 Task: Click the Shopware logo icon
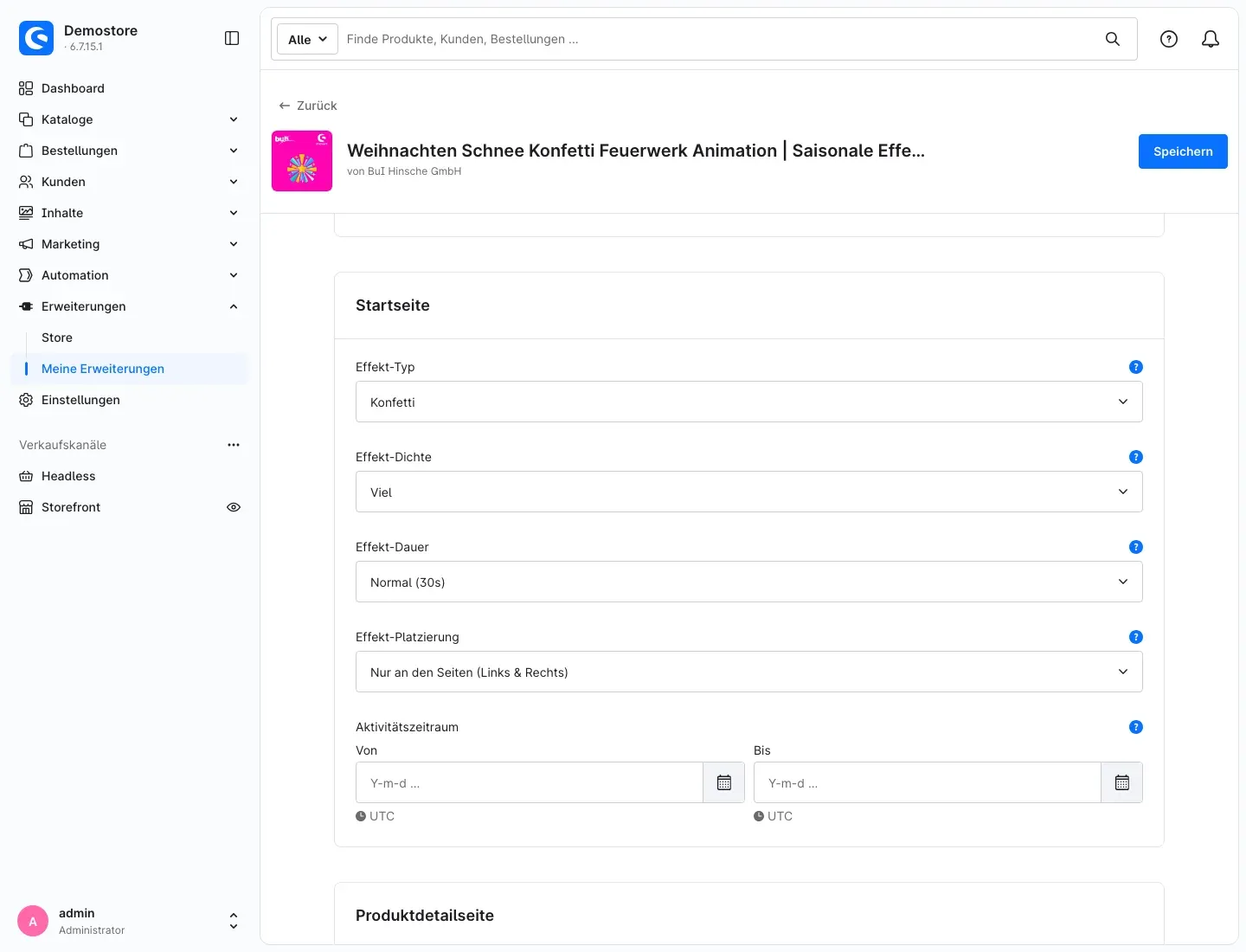pos(36,38)
